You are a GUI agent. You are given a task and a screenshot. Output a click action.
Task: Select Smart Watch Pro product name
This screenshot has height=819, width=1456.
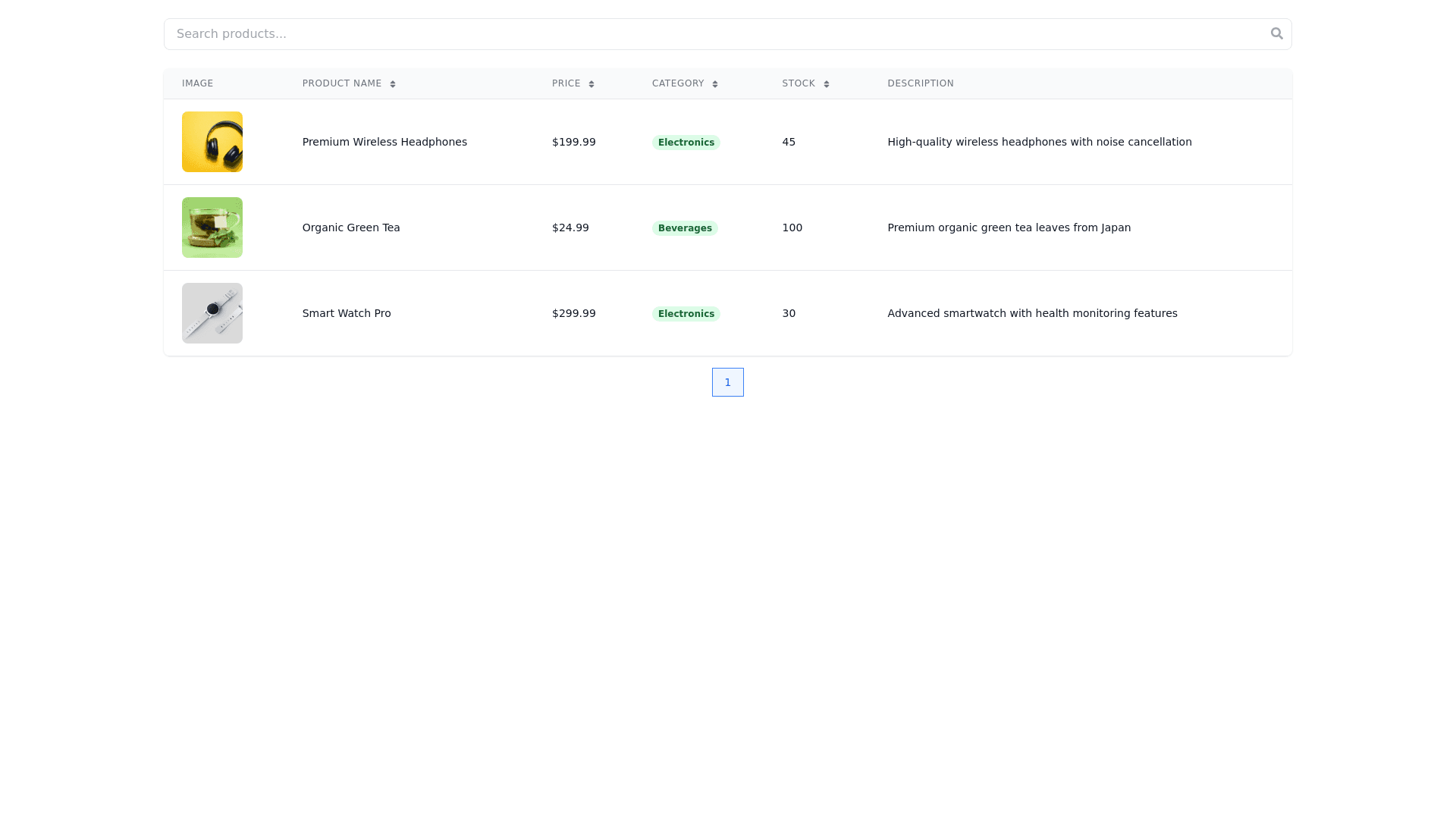coord(347,313)
